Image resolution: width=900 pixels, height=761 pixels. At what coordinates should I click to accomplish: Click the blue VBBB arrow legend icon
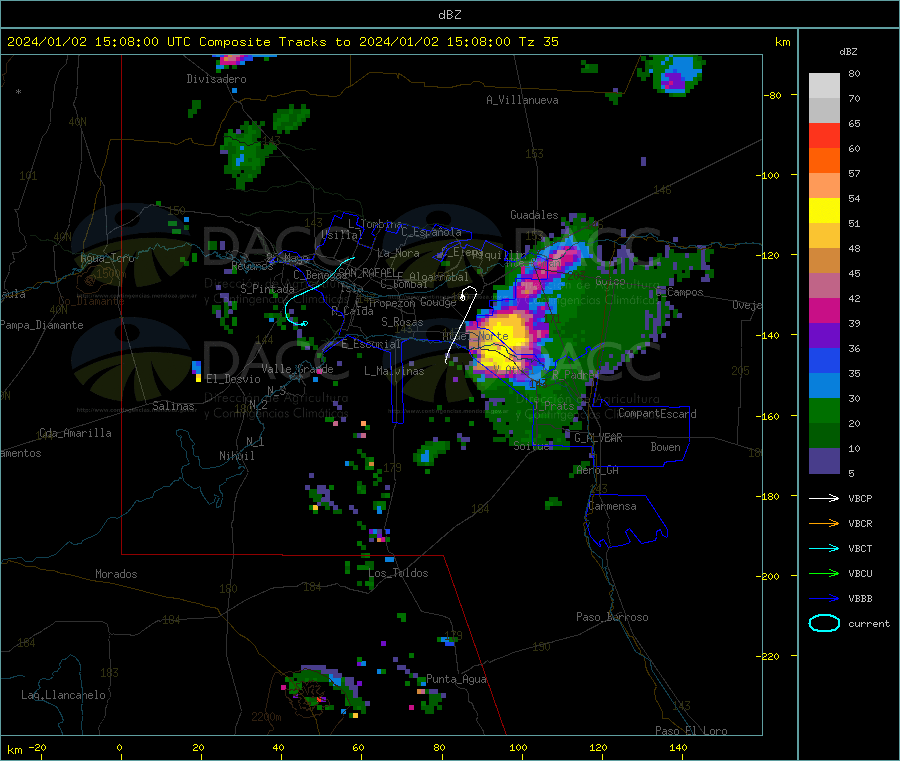pyautogui.click(x=824, y=598)
